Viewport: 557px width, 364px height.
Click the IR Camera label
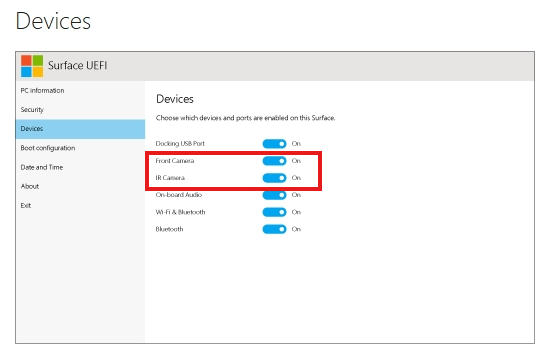[x=170, y=178]
